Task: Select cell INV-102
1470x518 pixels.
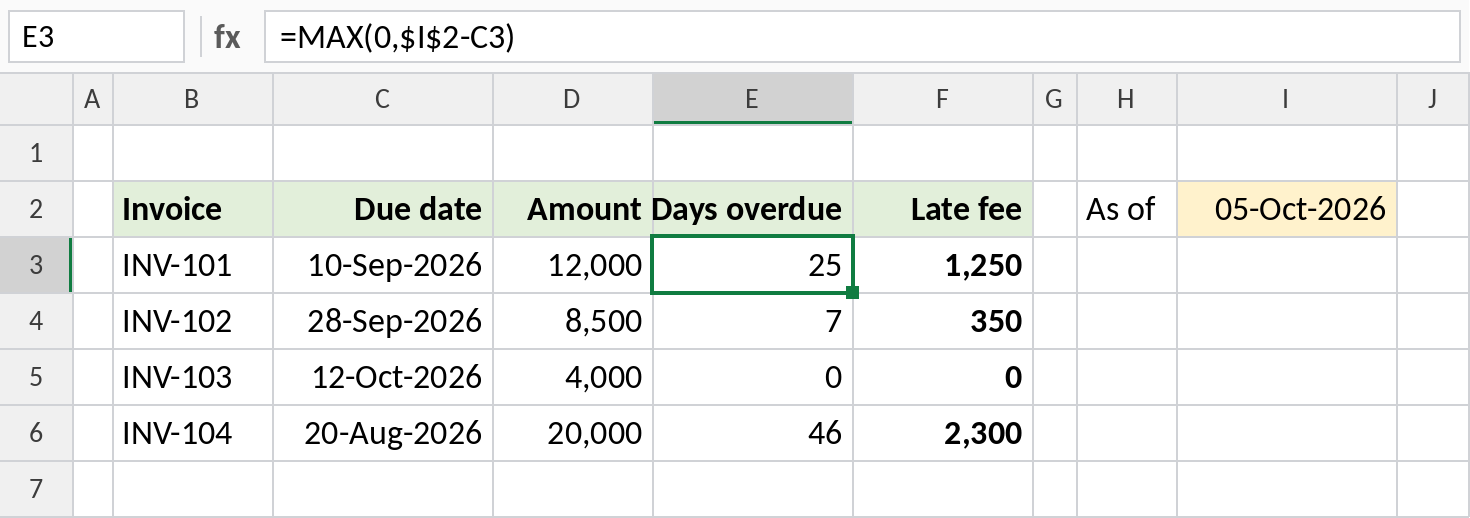Action: [x=193, y=321]
